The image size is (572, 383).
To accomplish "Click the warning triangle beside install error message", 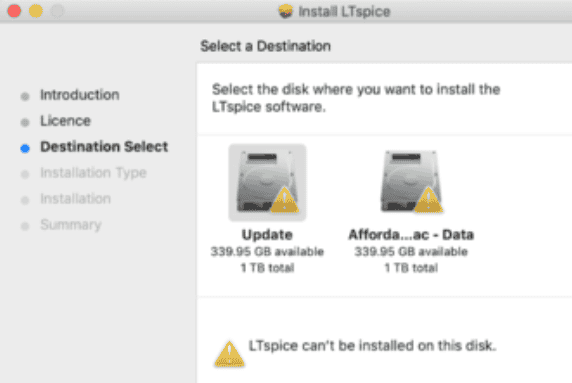I will click(x=229, y=354).
